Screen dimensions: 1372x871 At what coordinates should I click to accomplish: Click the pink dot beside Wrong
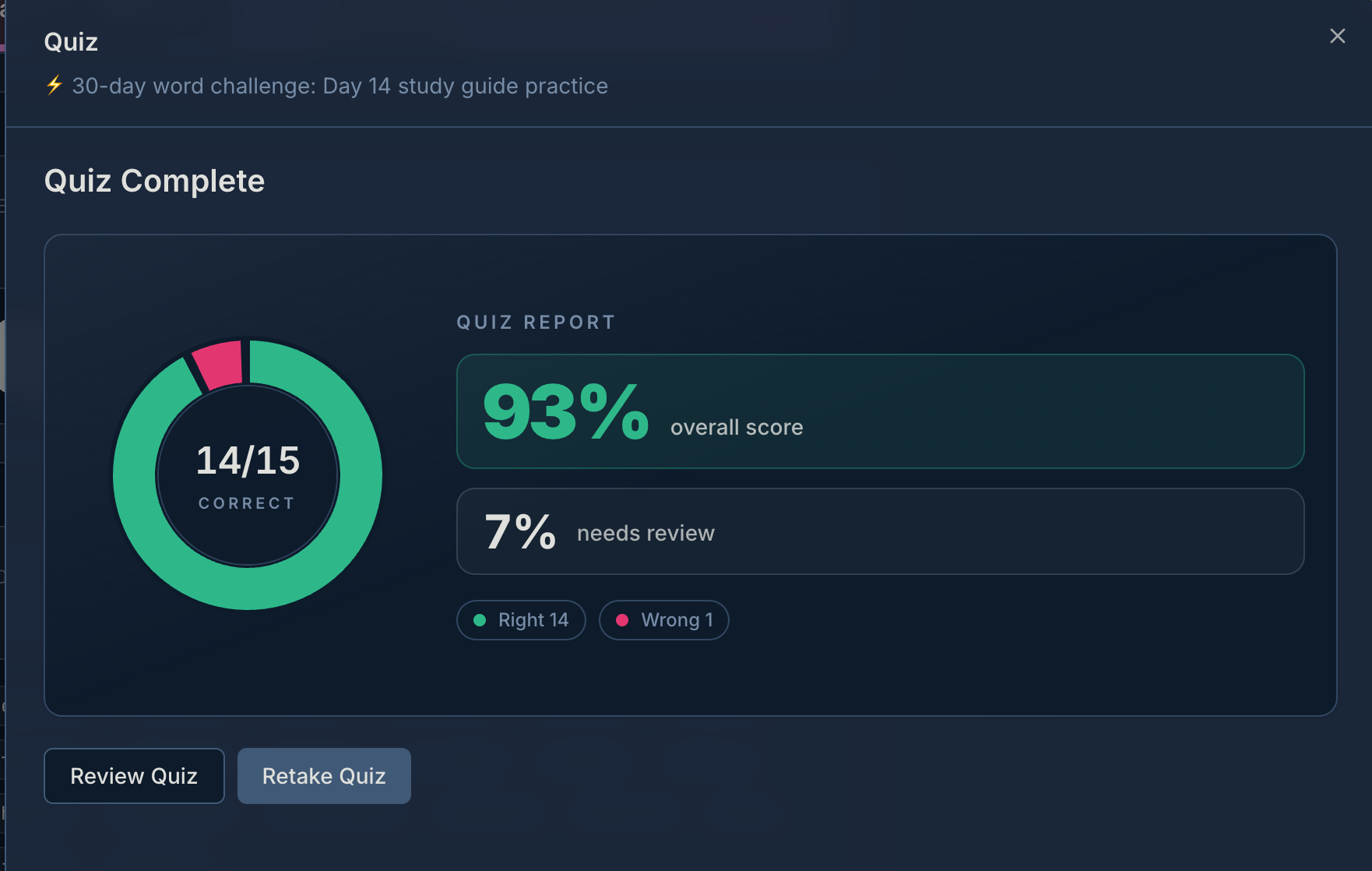click(x=622, y=620)
